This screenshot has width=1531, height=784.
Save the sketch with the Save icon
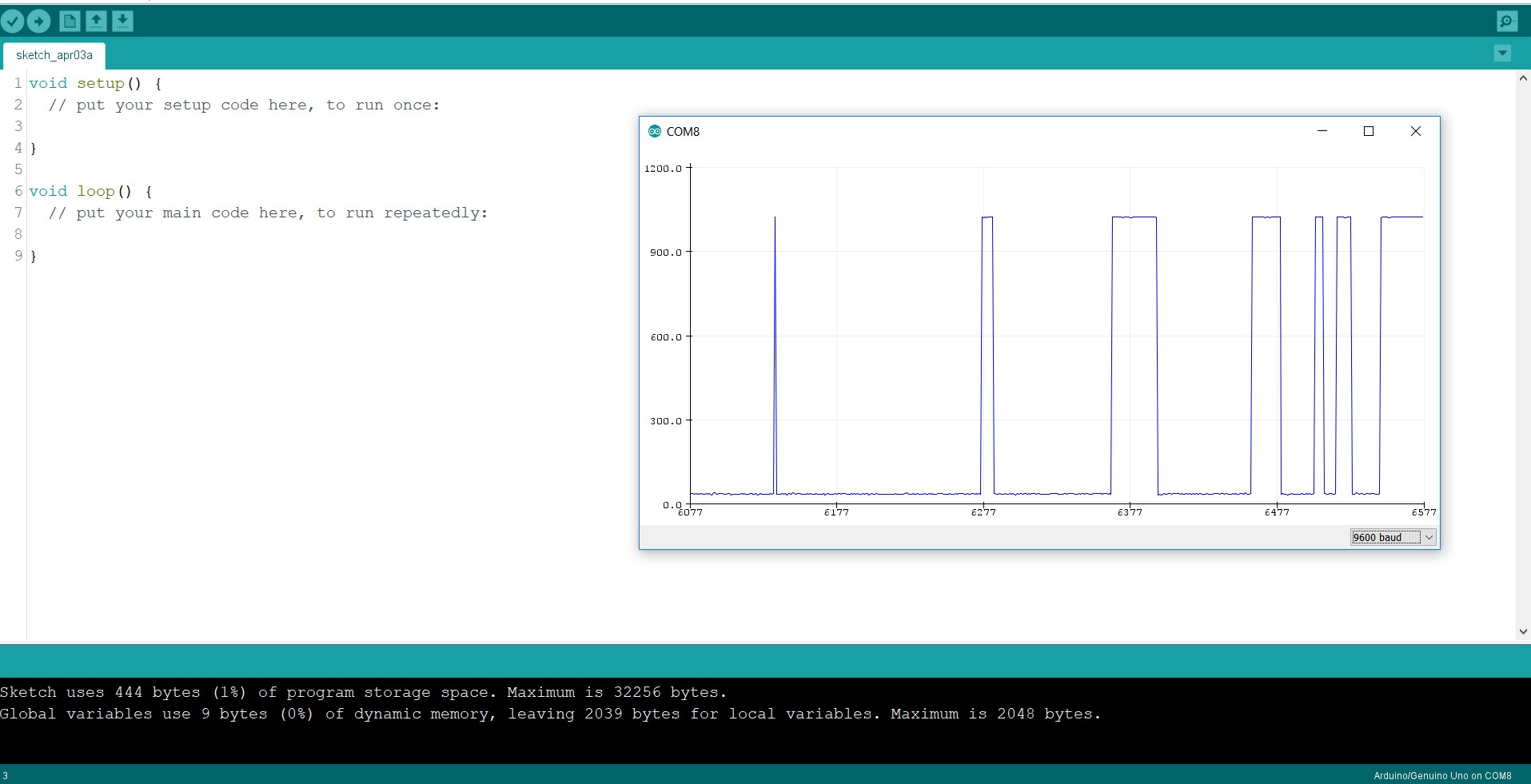pos(122,22)
